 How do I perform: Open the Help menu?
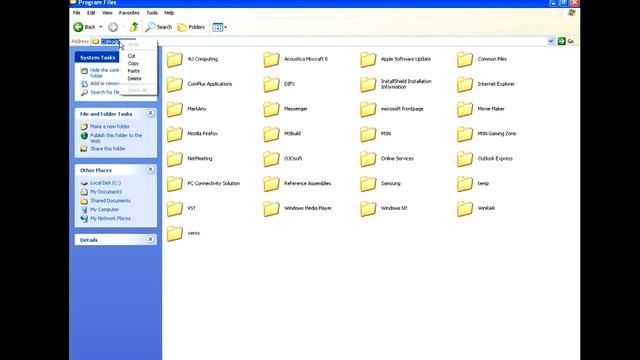click(x=169, y=13)
